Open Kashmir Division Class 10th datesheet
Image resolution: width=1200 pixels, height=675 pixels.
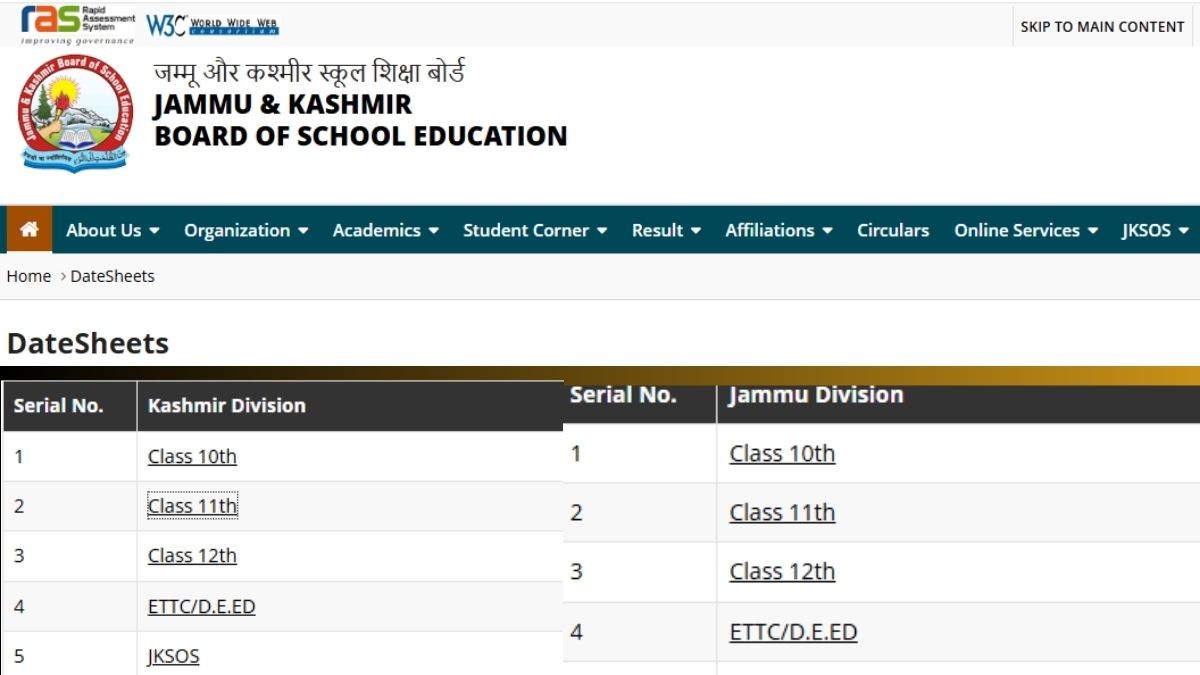tap(192, 457)
